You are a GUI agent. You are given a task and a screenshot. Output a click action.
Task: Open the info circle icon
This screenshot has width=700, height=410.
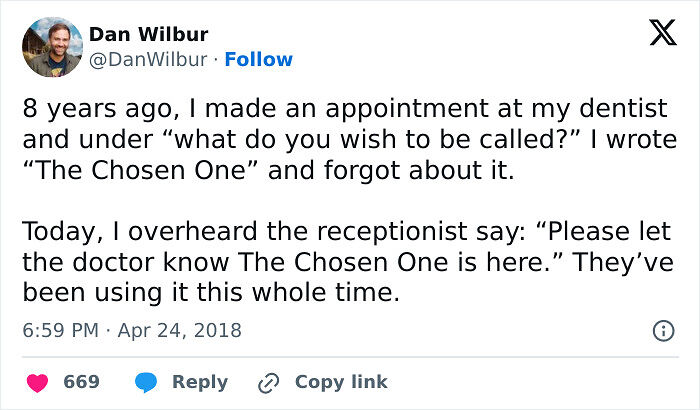661,330
